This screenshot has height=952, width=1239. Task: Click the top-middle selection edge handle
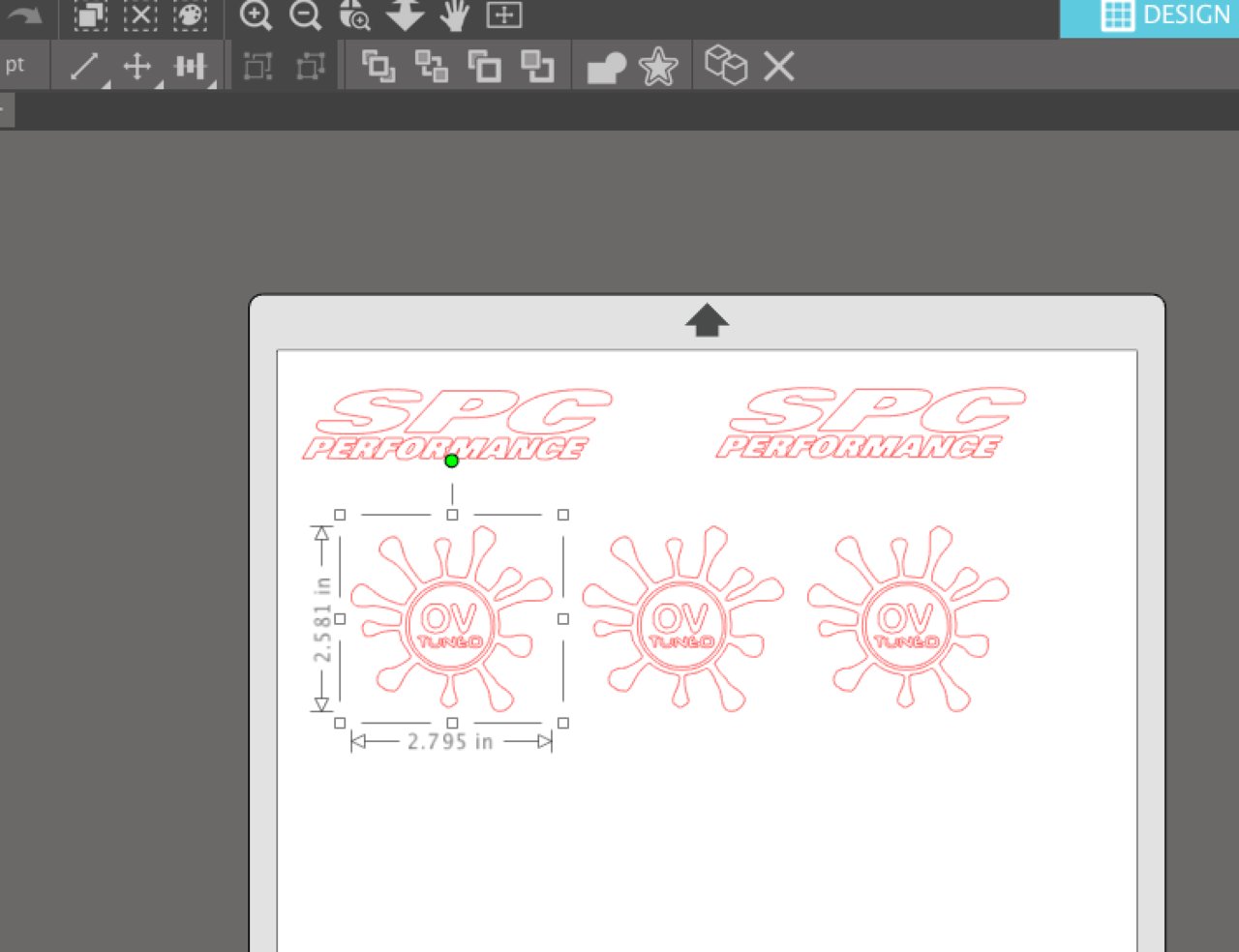[x=452, y=515]
